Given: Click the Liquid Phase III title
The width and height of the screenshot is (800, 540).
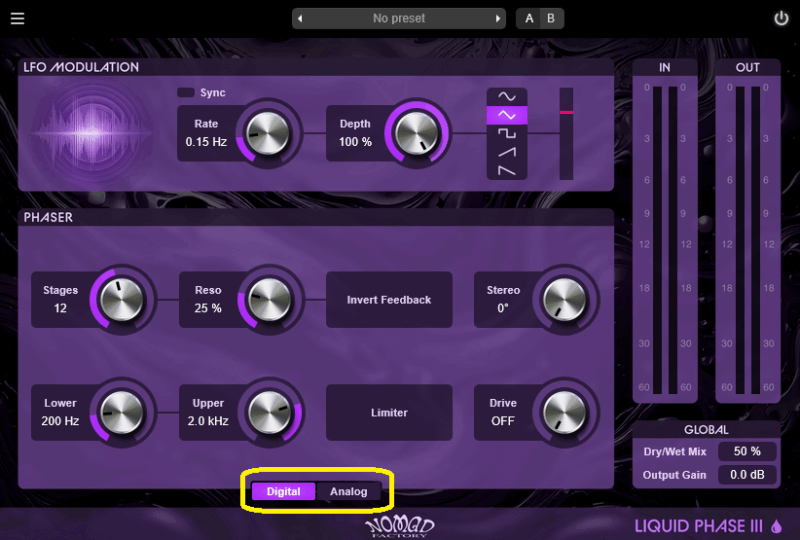Looking at the screenshot, I should 698,526.
